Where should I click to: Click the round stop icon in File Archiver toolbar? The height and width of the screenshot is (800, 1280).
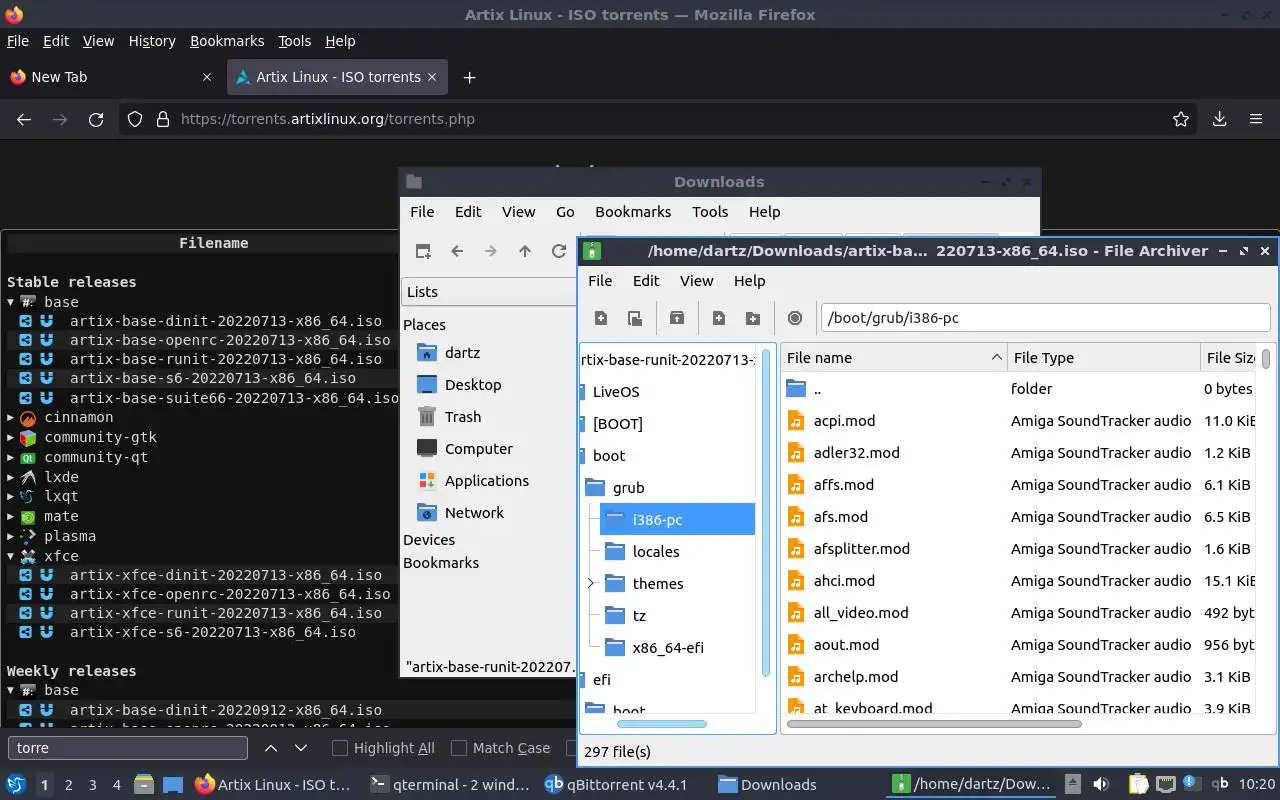coord(795,318)
